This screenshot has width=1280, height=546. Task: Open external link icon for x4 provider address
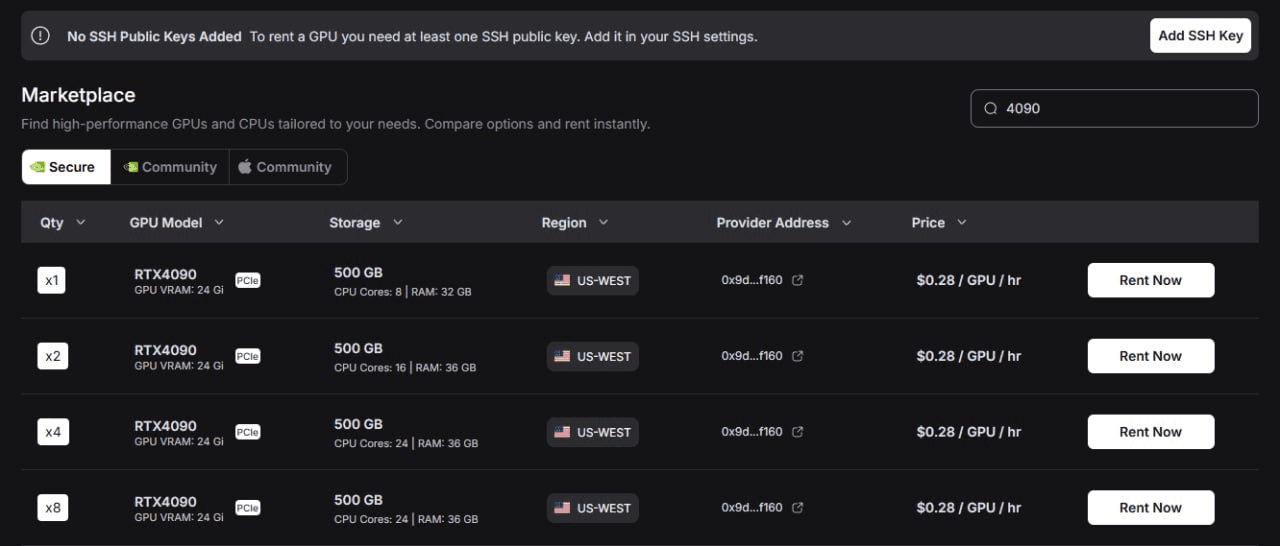click(x=798, y=432)
